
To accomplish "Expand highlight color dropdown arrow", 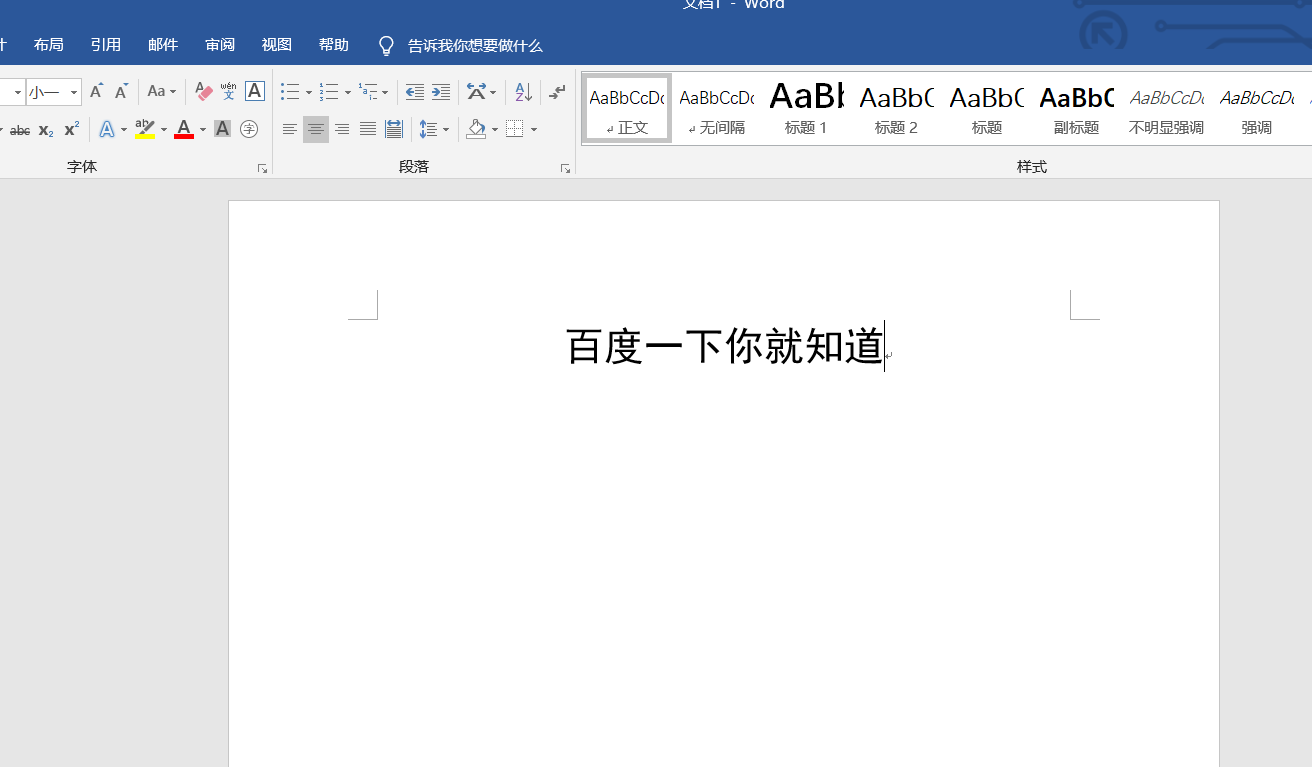I will pos(163,129).
